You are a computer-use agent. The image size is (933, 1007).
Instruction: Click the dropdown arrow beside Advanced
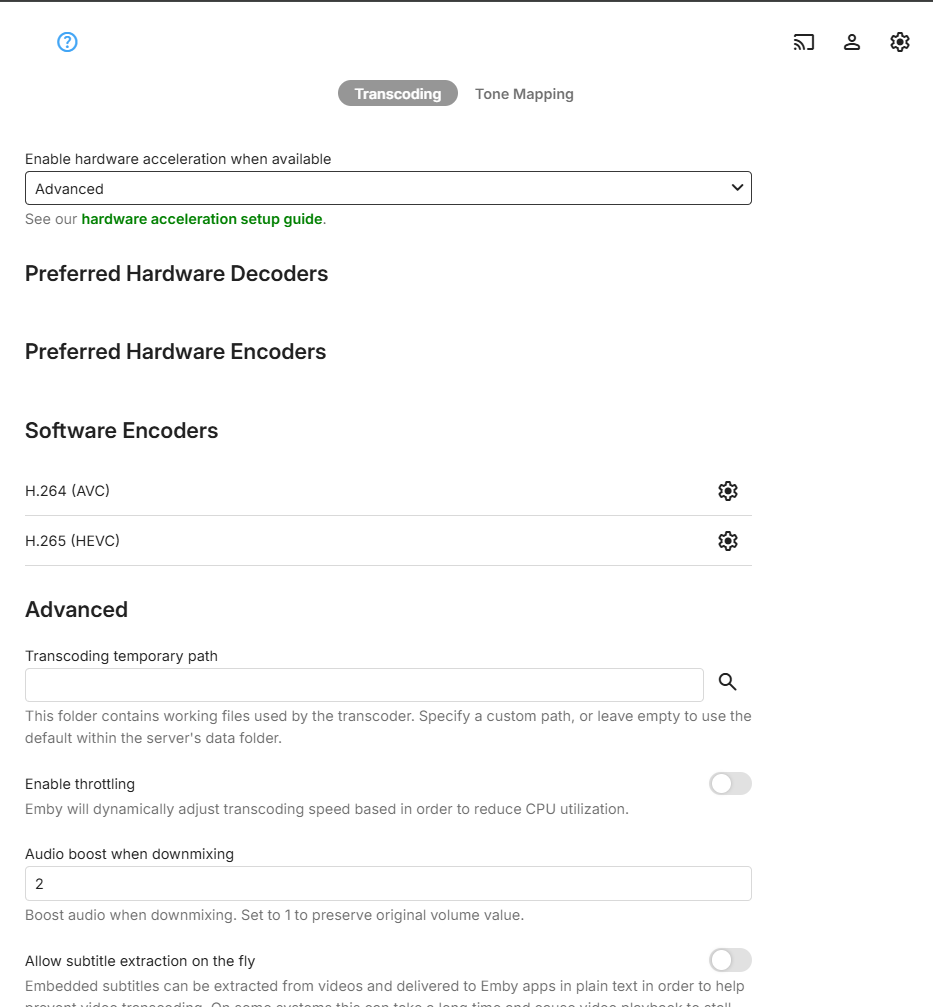pyautogui.click(x=737, y=188)
